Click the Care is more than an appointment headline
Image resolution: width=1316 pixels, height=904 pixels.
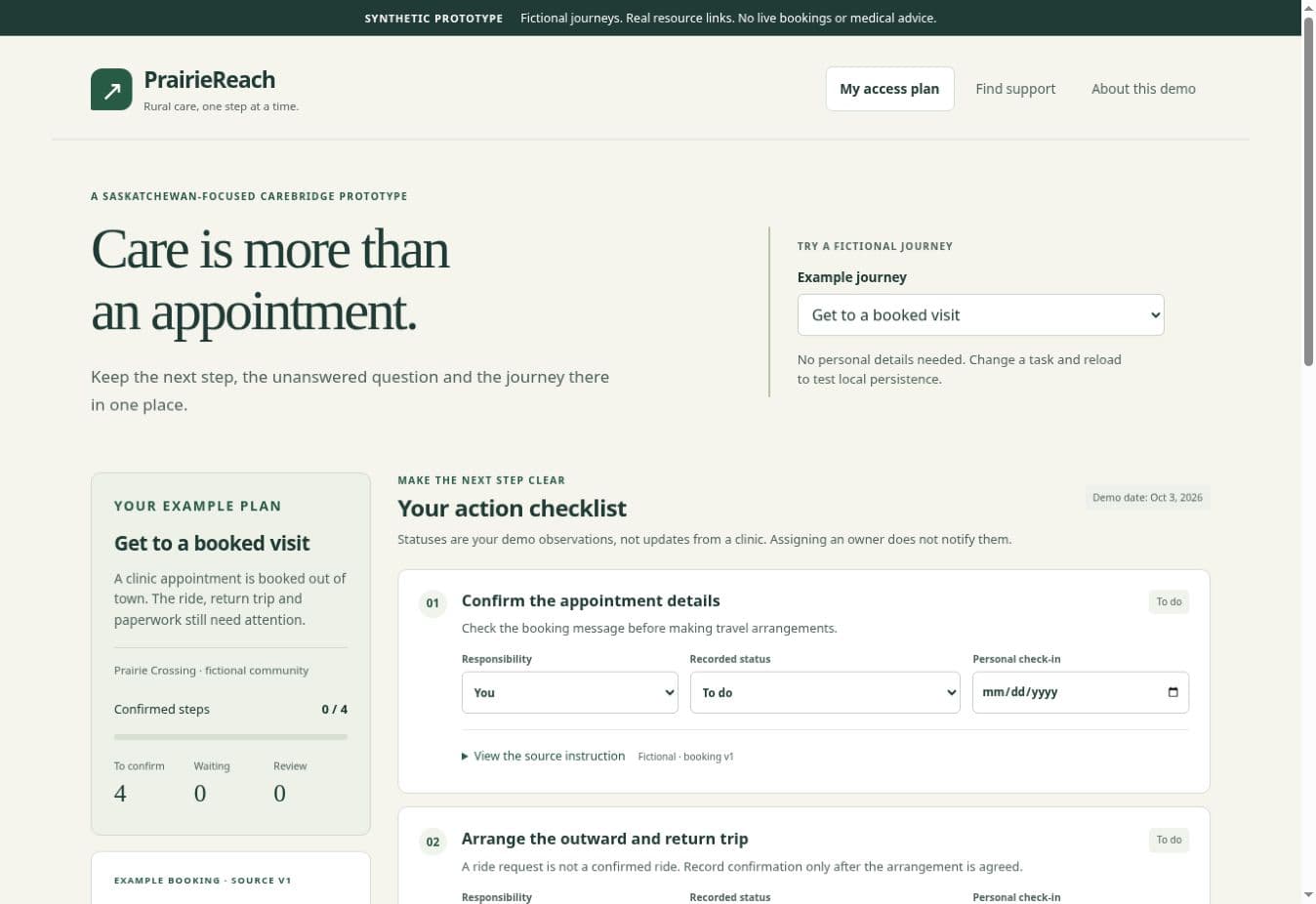pos(270,280)
